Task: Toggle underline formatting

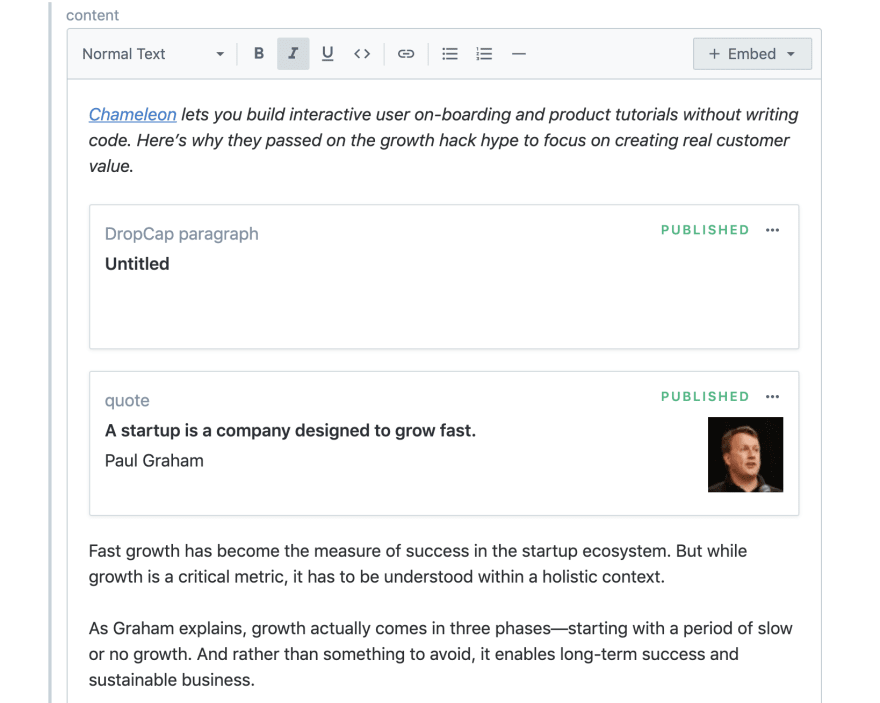Action: coord(327,54)
